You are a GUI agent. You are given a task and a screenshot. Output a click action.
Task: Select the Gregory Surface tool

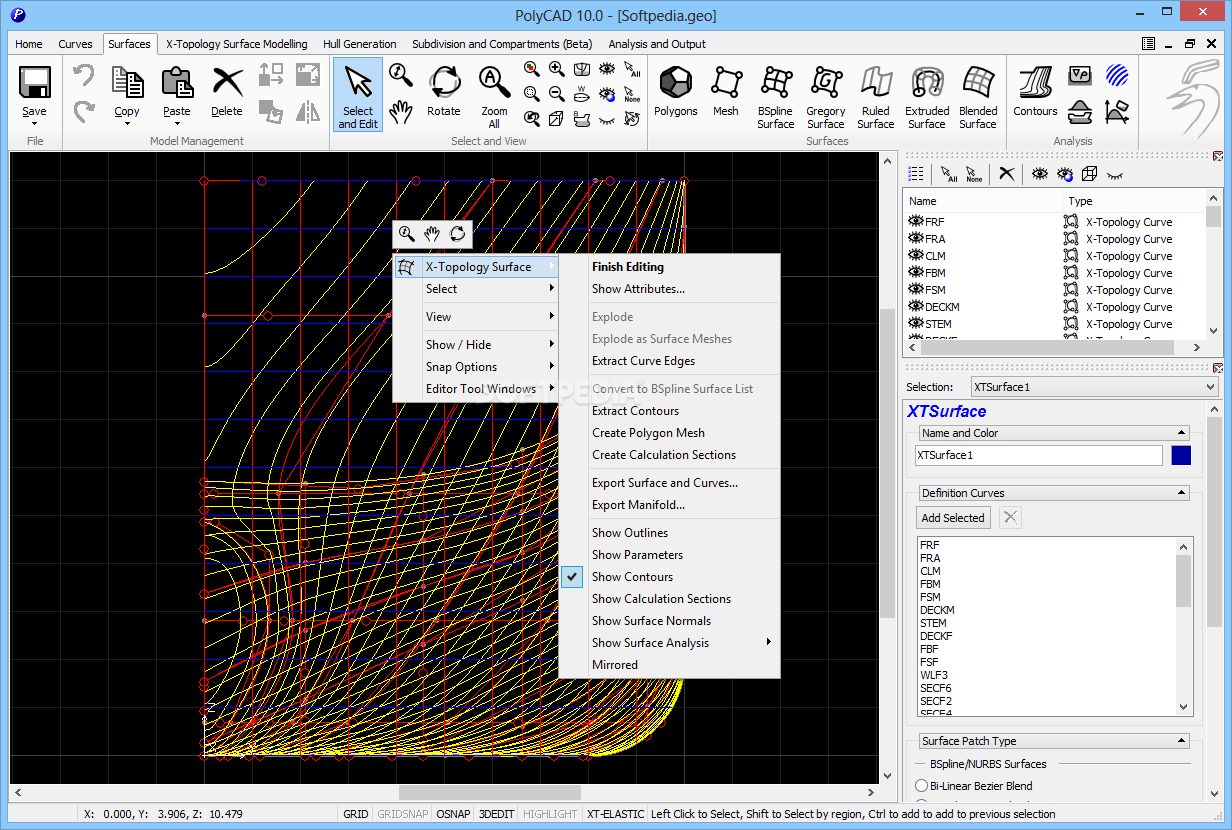[826, 97]
